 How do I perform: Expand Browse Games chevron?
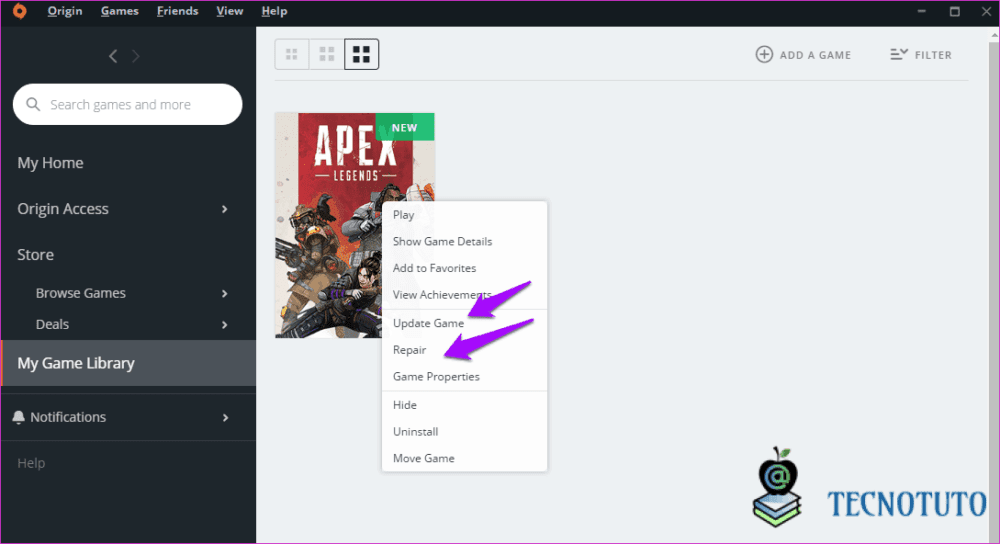point(224,293)
